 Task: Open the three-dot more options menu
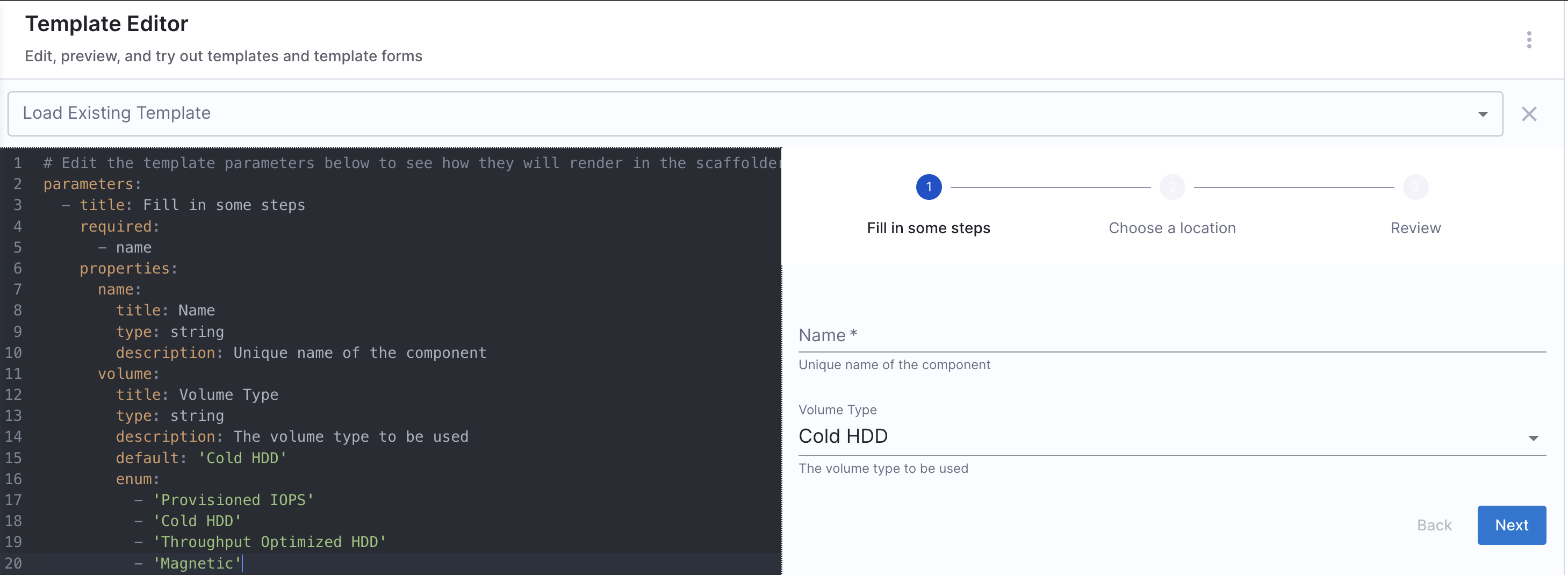coord(1528,40)
